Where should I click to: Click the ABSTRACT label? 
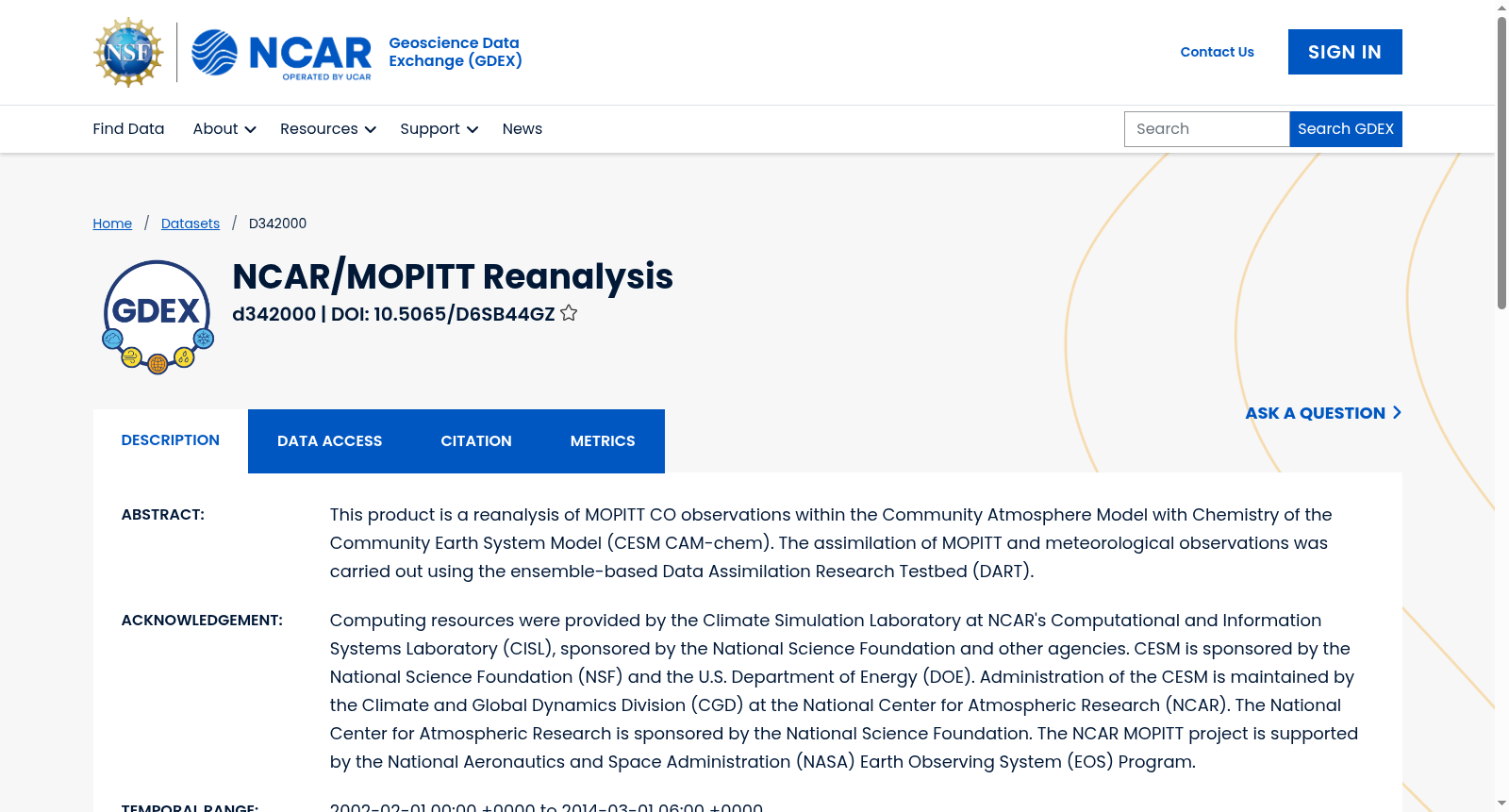tap(163, 515)
